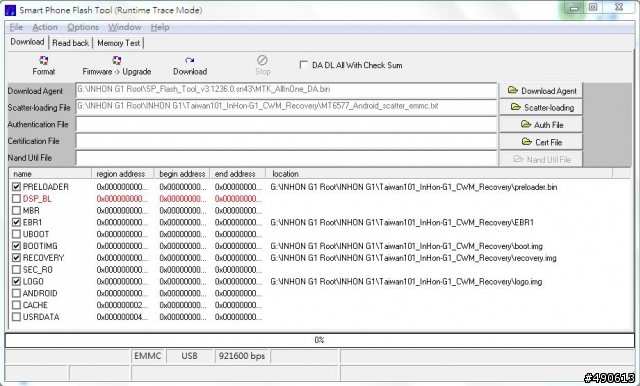Click the empty Nand Util File field

tap(286, 158)
